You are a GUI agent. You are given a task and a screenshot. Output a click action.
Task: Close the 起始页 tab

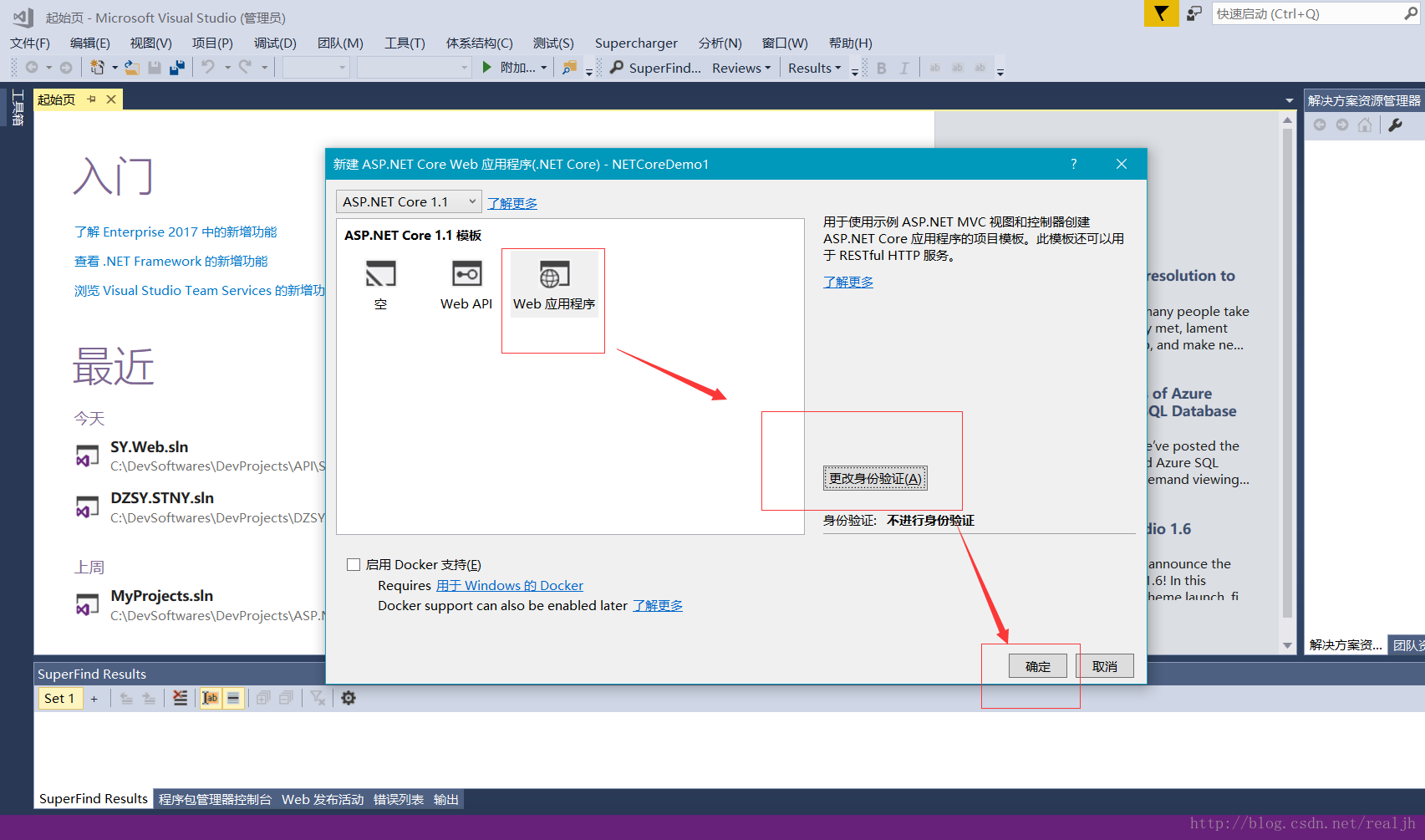click(111, 99)
